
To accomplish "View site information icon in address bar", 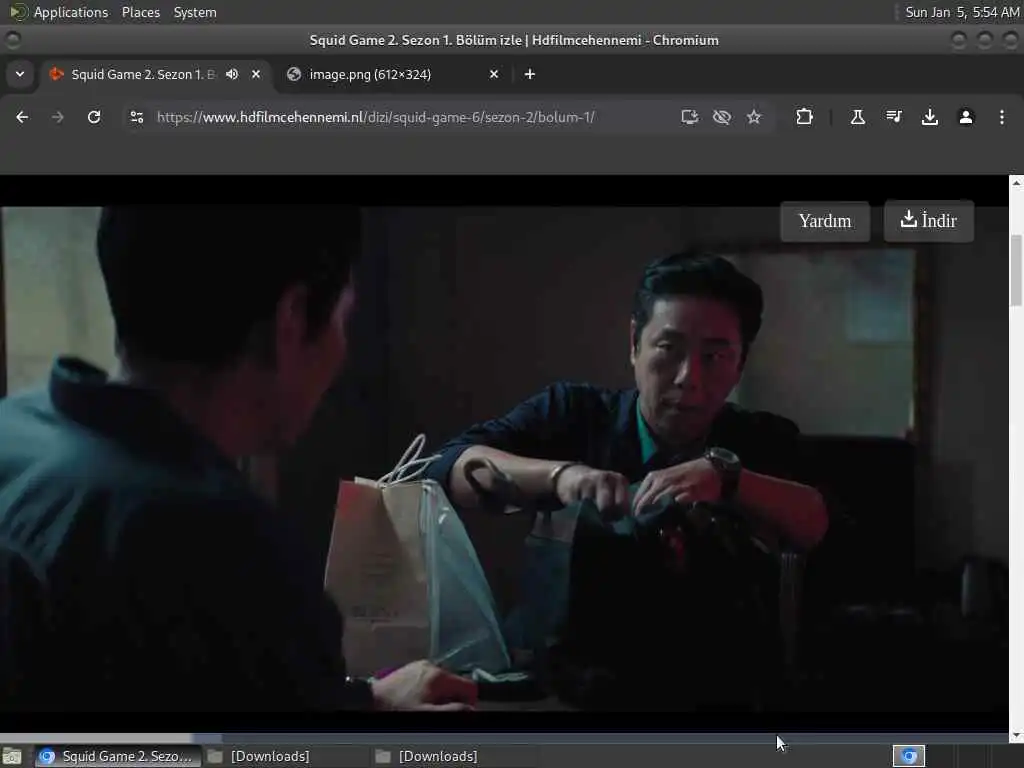I will (x=137, y=117).
